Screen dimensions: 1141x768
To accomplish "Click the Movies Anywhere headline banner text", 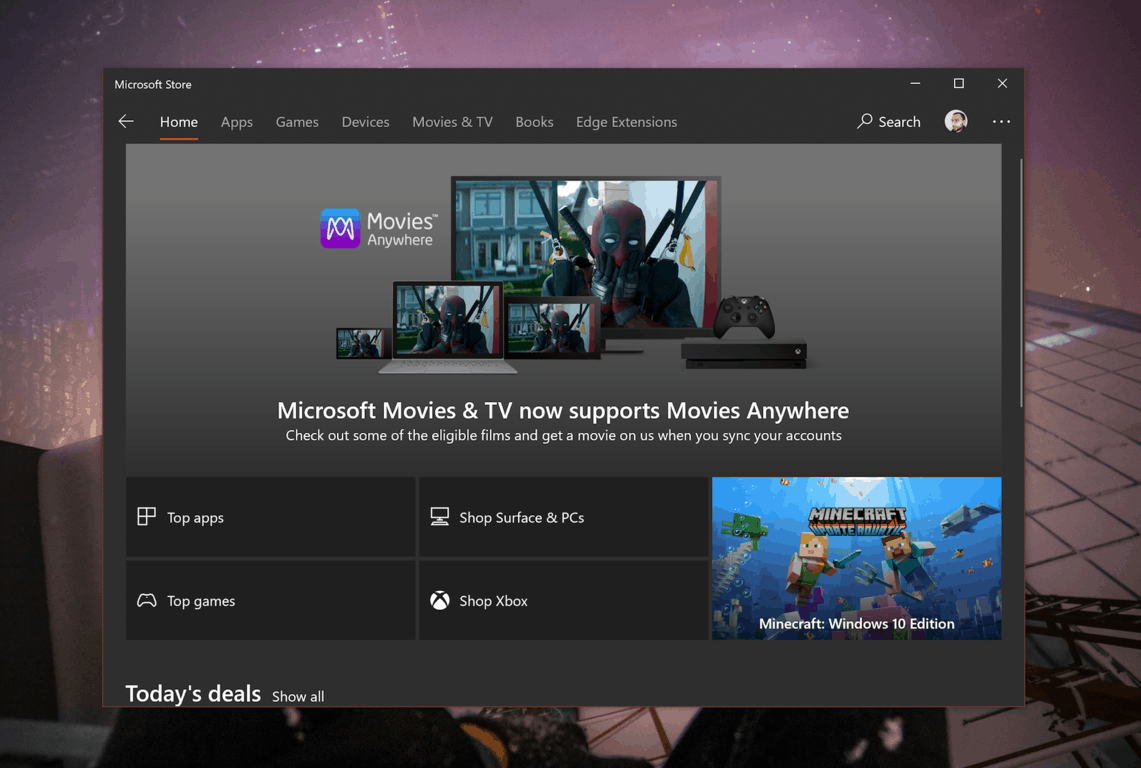I will (x=563, y=410).
